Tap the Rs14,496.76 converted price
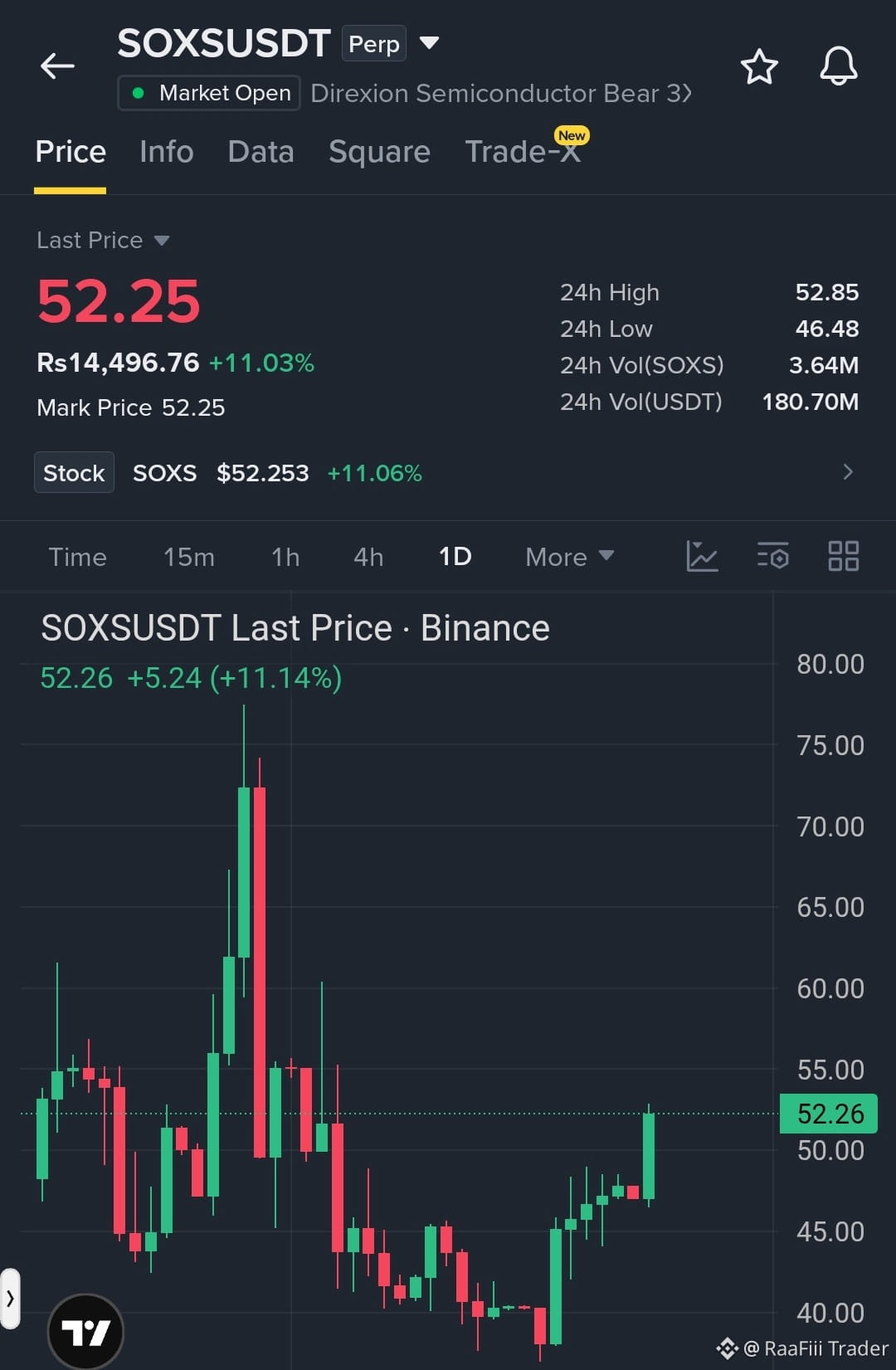This screenshot has height=1370, width=896. click(x=118, y=363)
